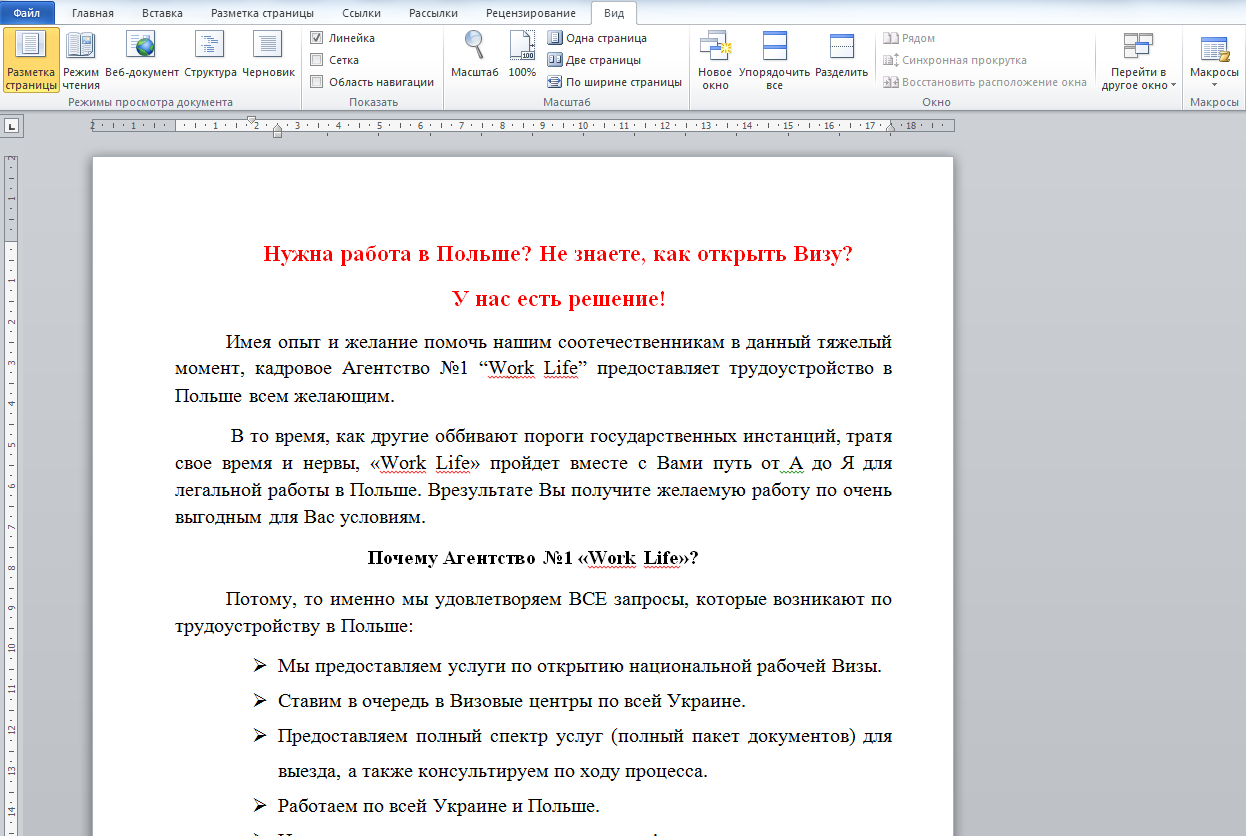1246x836 pixels.
Task: Click bullet text "Работаем по всей Украине и Польше."
Action: point(439,806)
